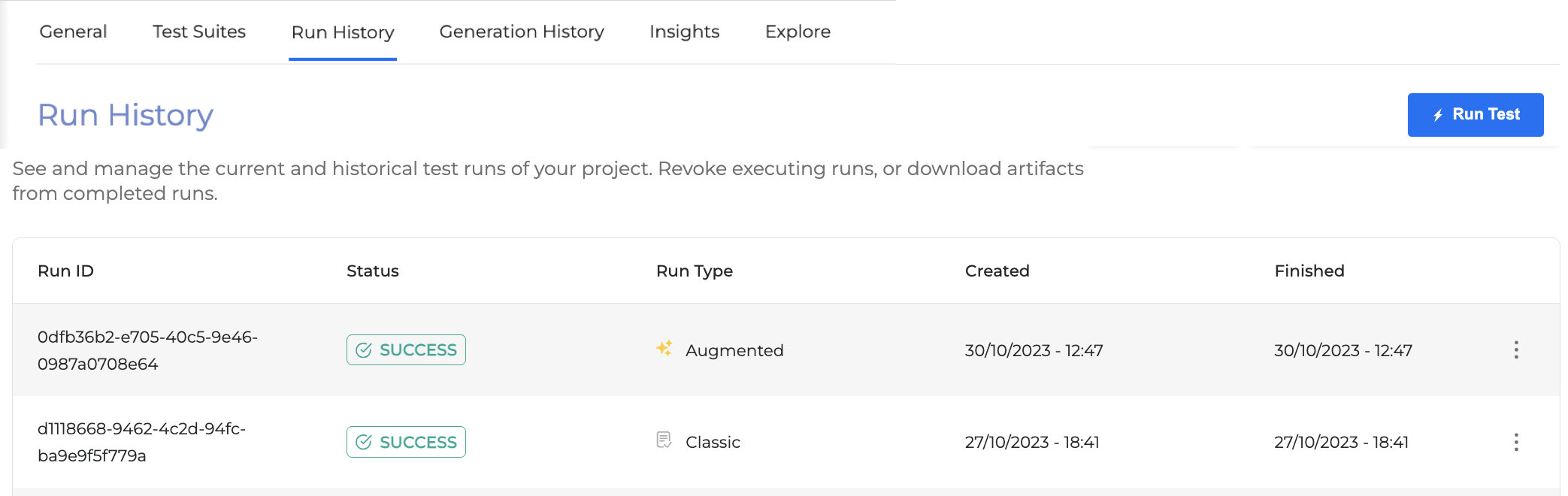1568x496 pixels.
Task: Click the Created column header
Action: click(997, 271)
